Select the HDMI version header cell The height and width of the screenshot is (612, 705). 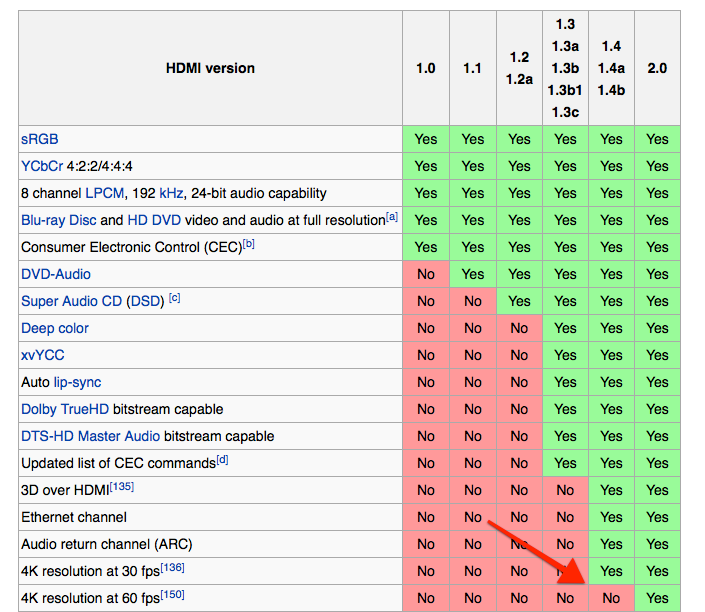click(210, 69)
